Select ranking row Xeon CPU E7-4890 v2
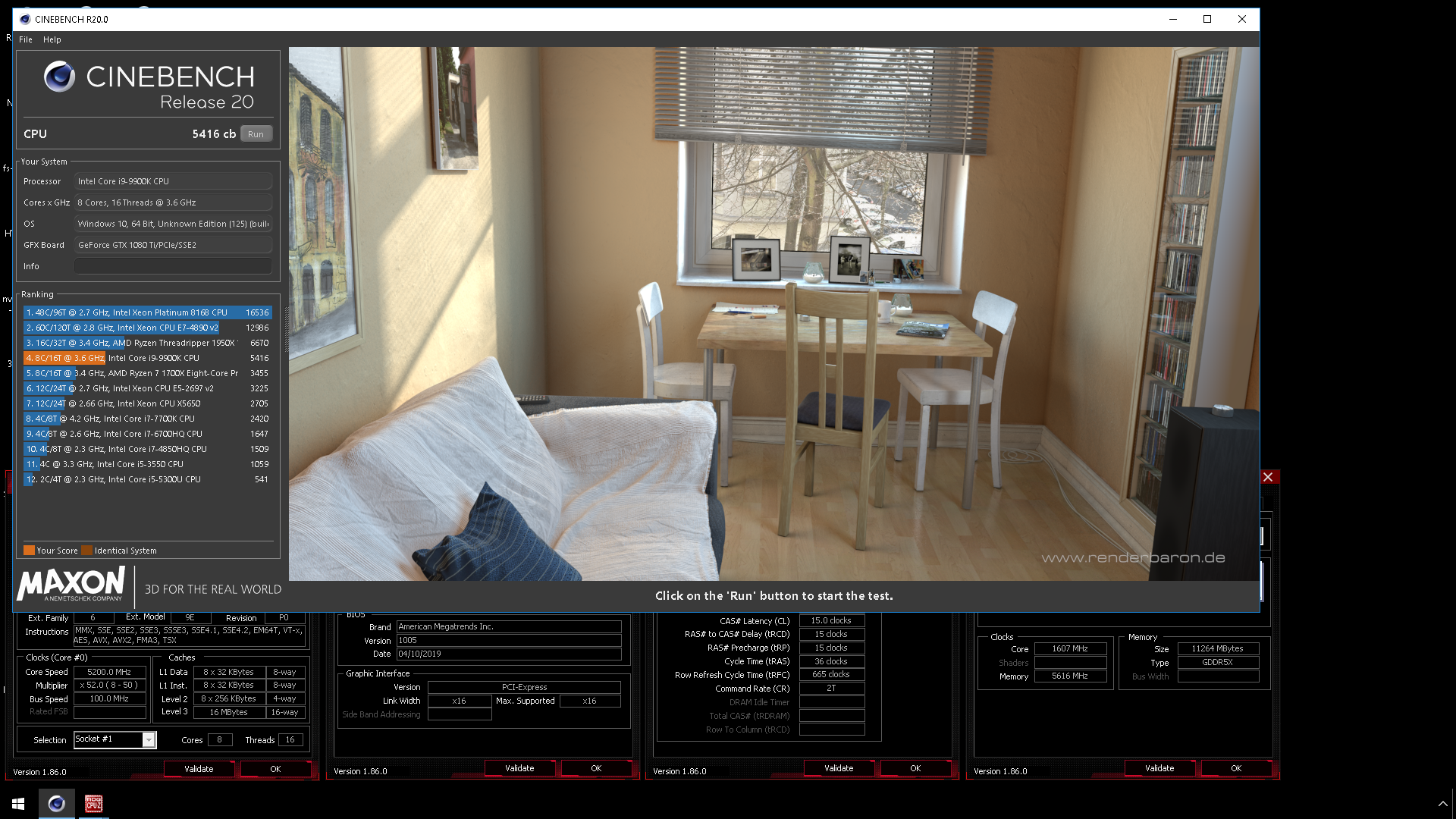 point(147,328)
